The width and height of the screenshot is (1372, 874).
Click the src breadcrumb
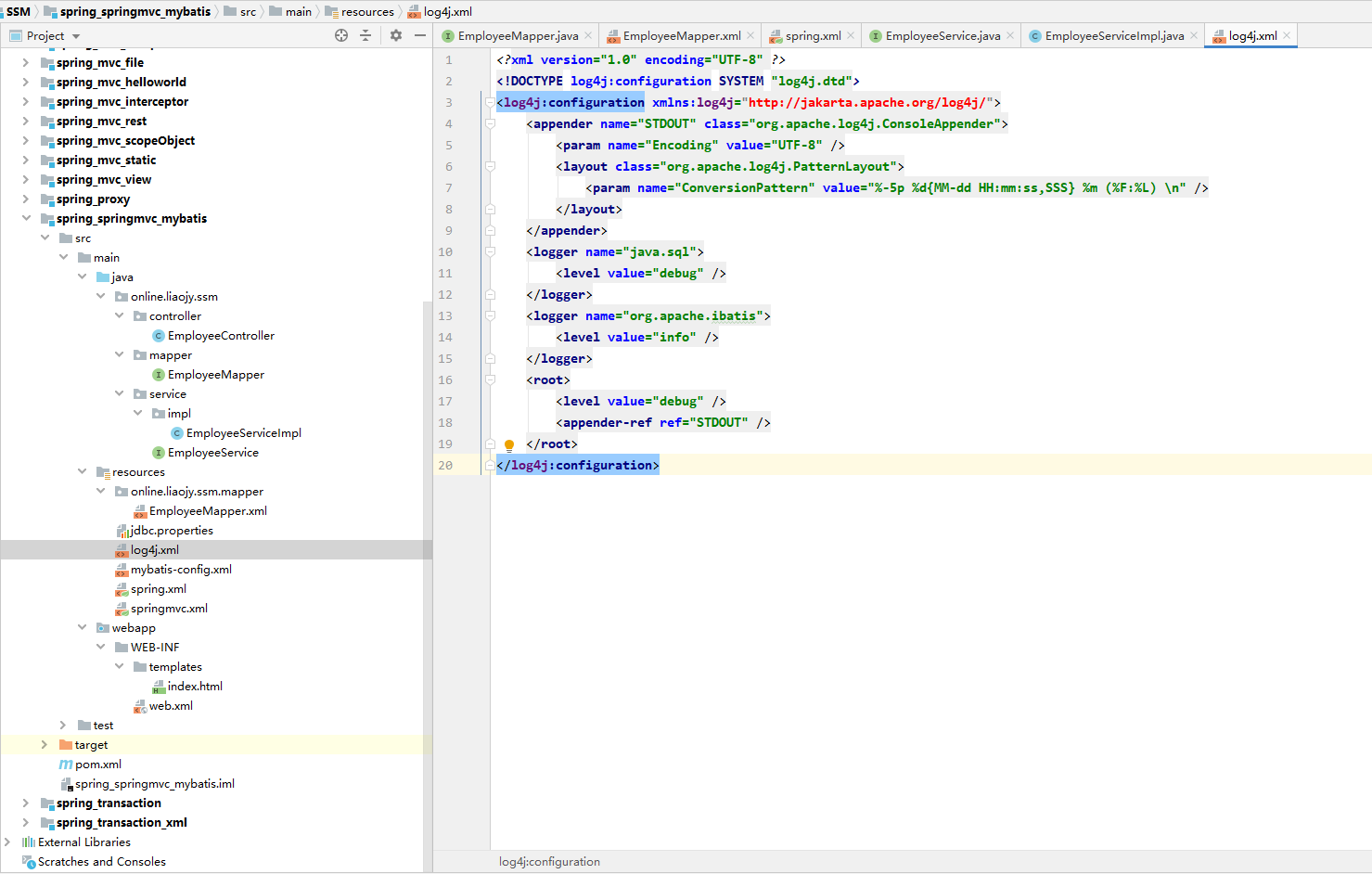click(248, 11)
